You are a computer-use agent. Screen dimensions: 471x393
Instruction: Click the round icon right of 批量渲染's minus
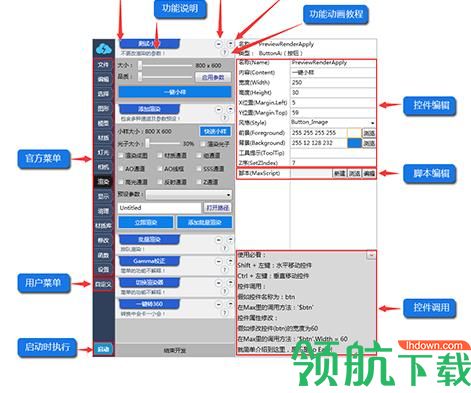(x=231, y=240)
